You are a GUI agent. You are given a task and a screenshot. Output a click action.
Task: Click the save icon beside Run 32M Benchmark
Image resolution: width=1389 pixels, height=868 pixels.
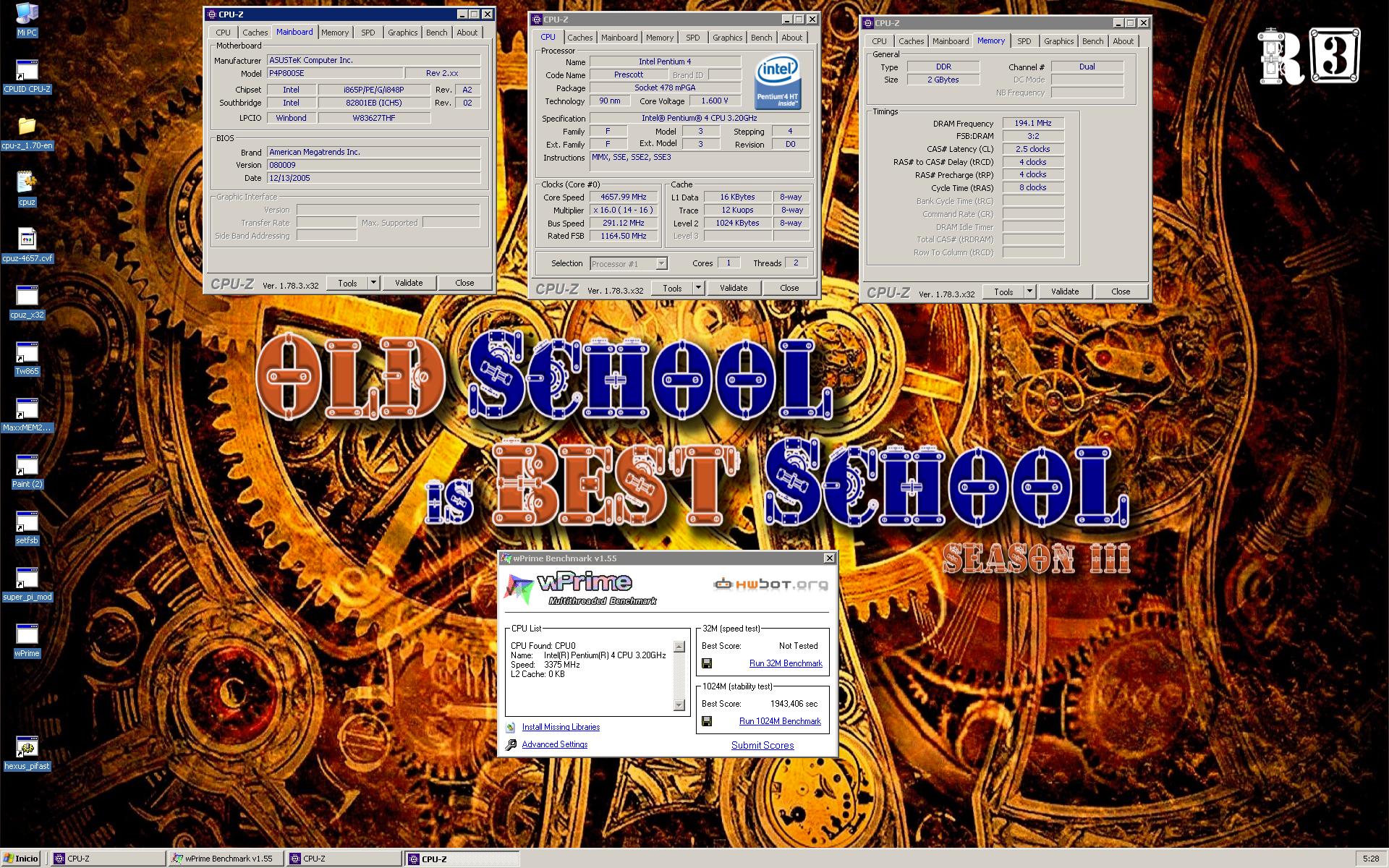pyautogui.click(x=707, y=663)
